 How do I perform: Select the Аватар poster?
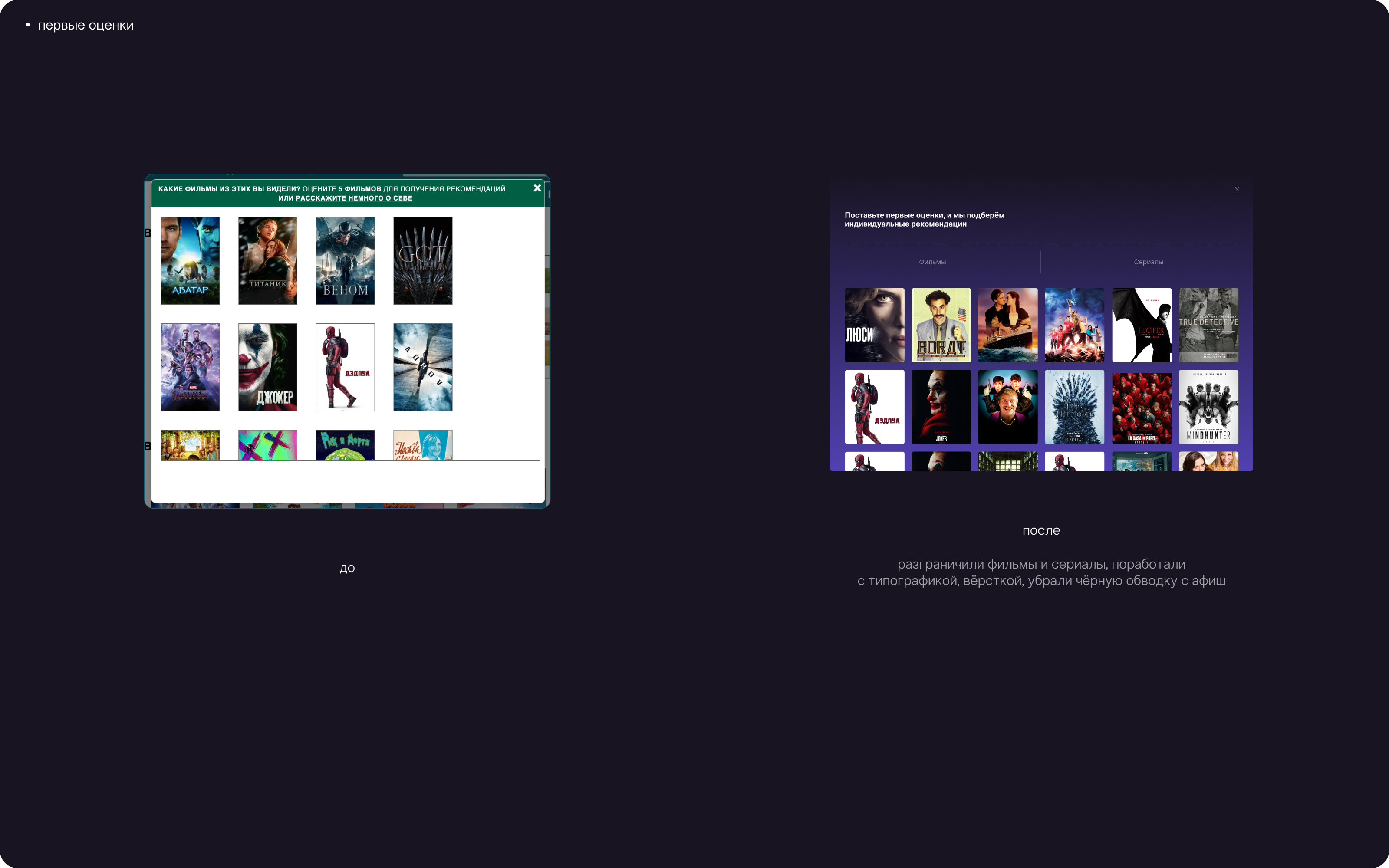[x=190, y=261]
